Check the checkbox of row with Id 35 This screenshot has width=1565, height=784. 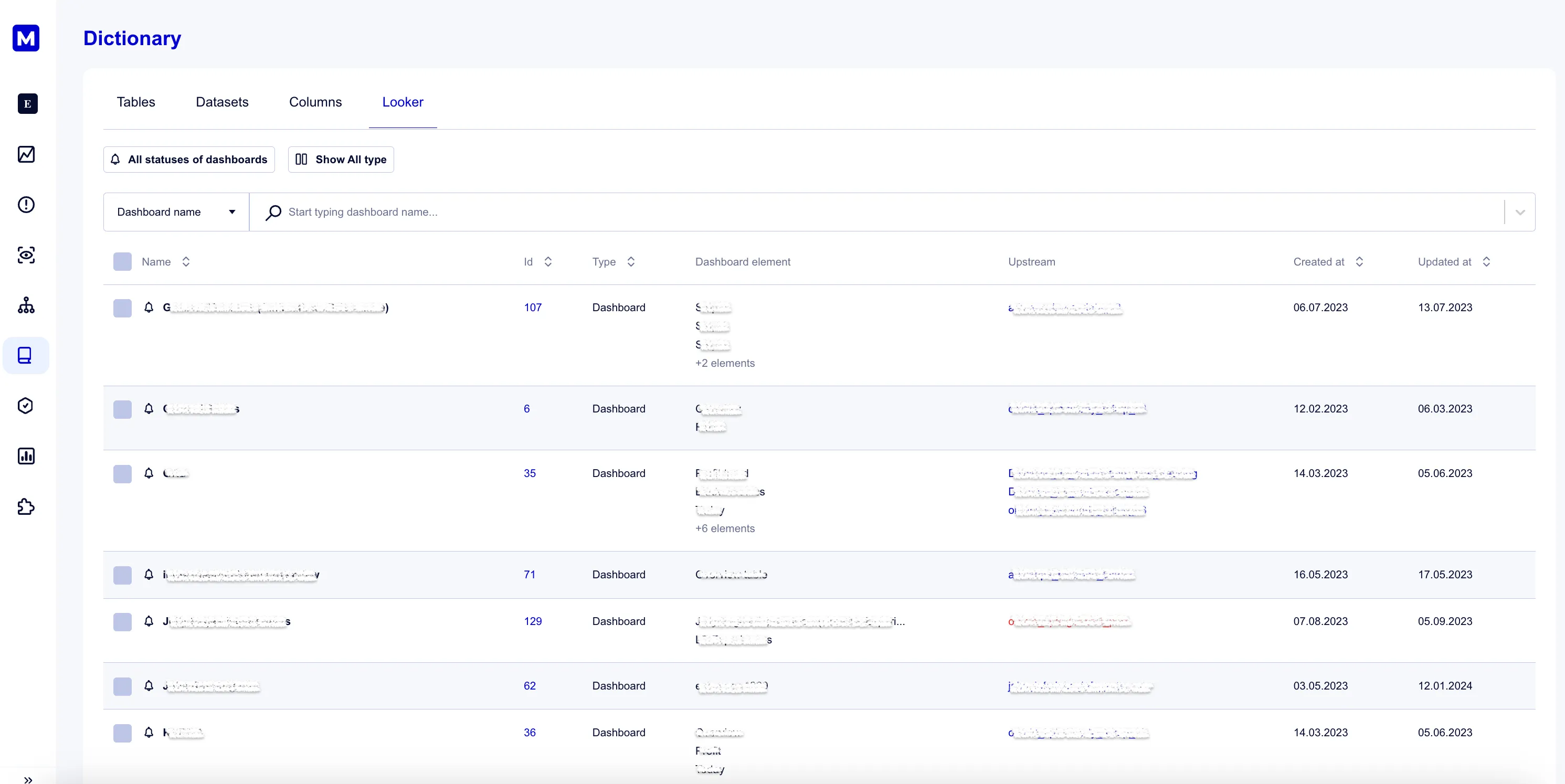click(x=122, y=474)
